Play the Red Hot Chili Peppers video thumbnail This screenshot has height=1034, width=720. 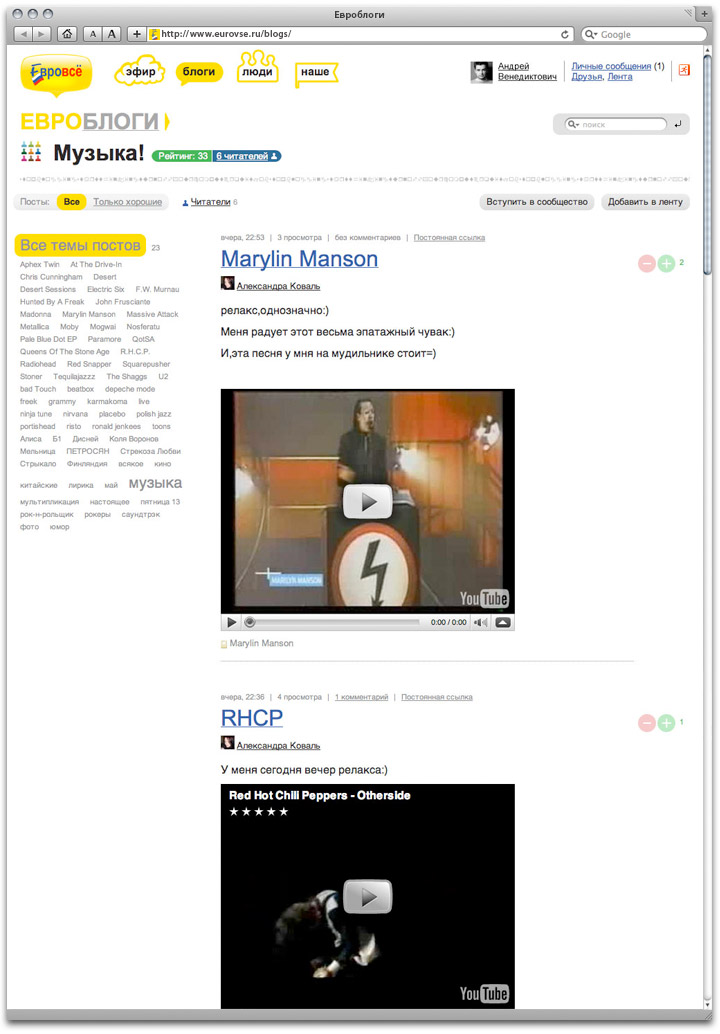coord(367,896)
